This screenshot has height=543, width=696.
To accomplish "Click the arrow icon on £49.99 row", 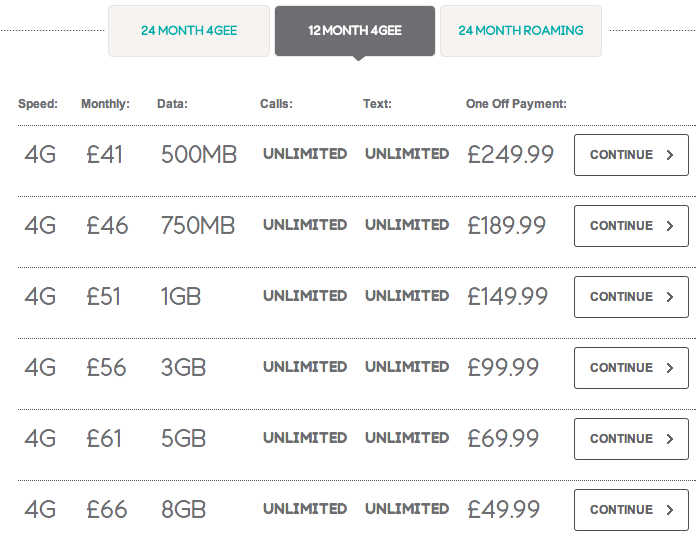I will tap(670, 510).
